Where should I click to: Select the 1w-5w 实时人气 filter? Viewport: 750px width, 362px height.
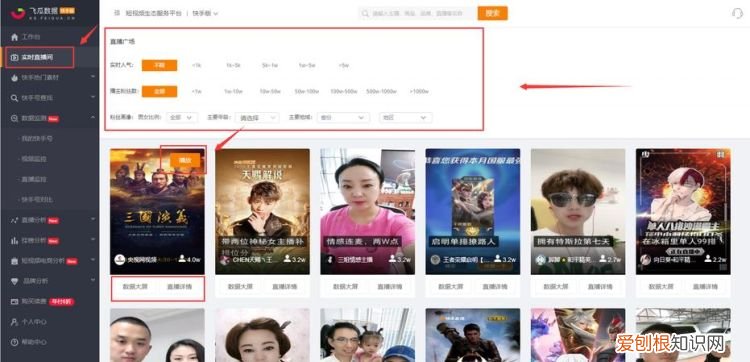coord(307,65)
